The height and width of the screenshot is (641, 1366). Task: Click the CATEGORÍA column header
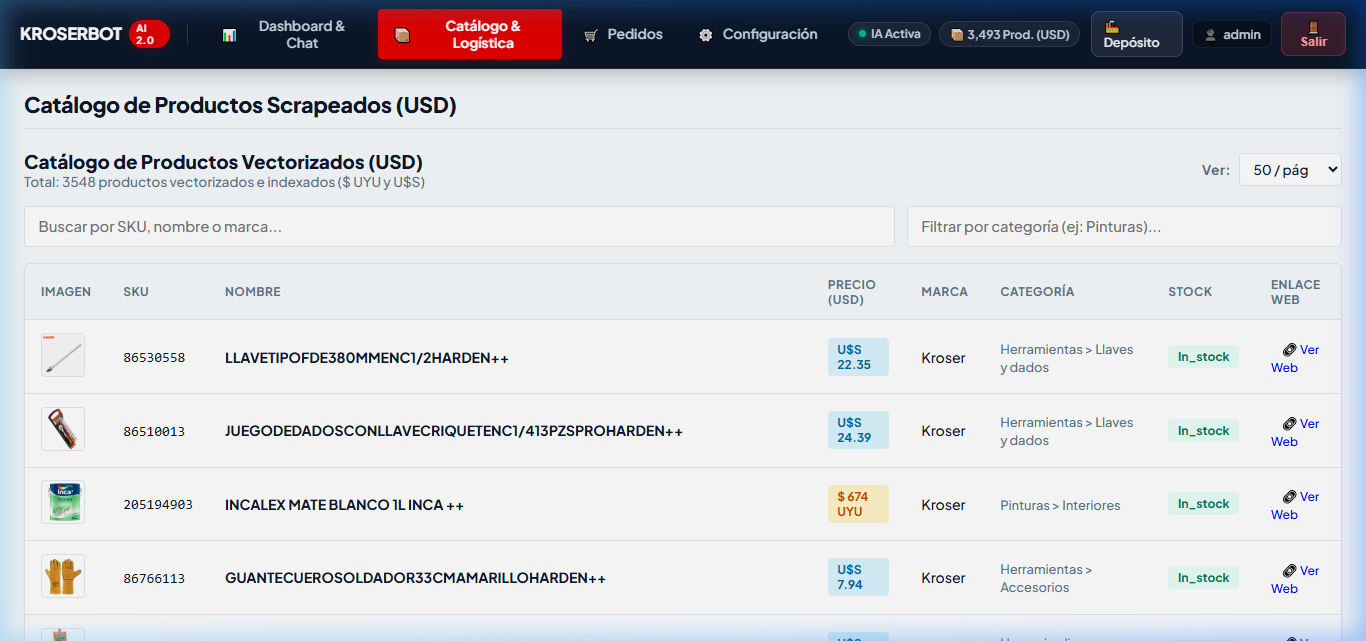[x=1037, y=292]
